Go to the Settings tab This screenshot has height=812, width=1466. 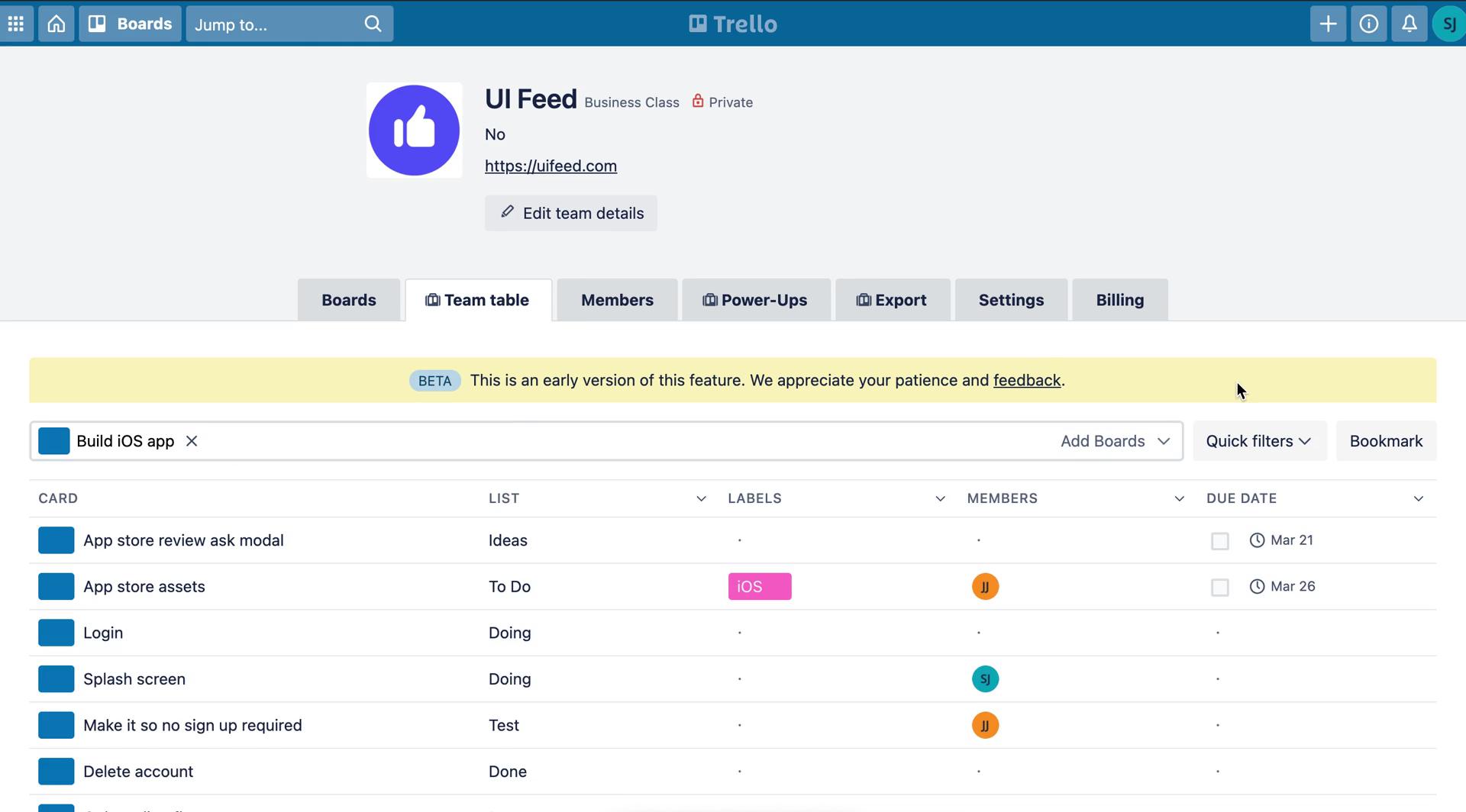click(x=1011, y=300)
